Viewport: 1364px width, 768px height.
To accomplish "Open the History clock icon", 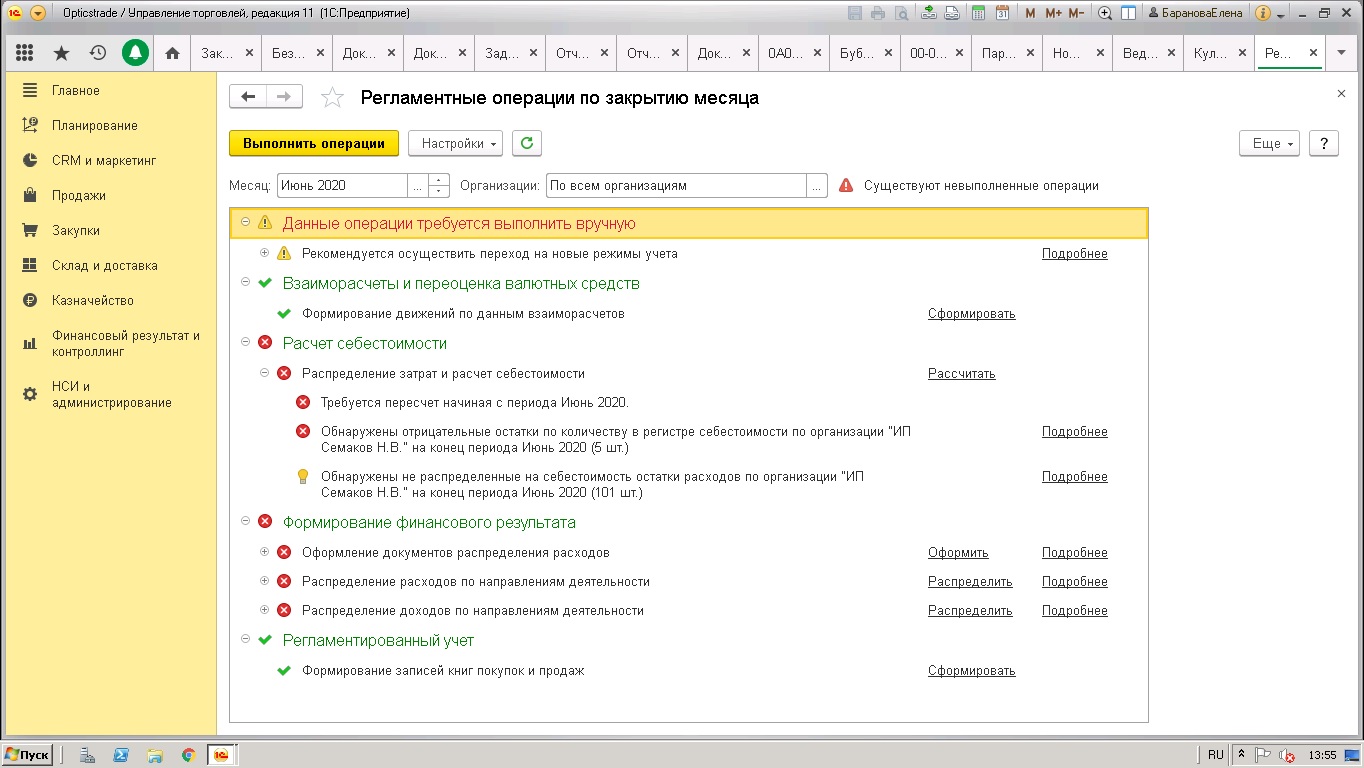I will pos(97,53).
